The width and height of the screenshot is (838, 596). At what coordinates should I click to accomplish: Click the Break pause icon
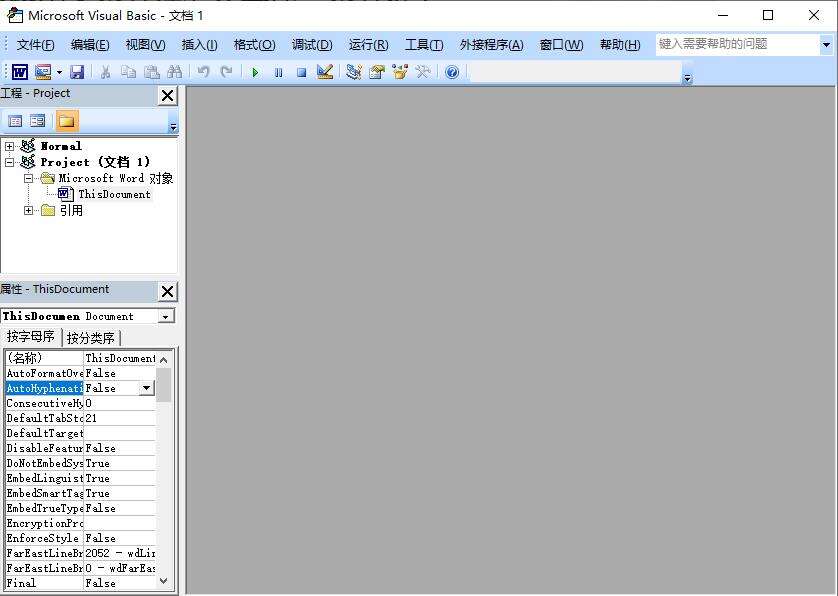(x=278, y=72)
